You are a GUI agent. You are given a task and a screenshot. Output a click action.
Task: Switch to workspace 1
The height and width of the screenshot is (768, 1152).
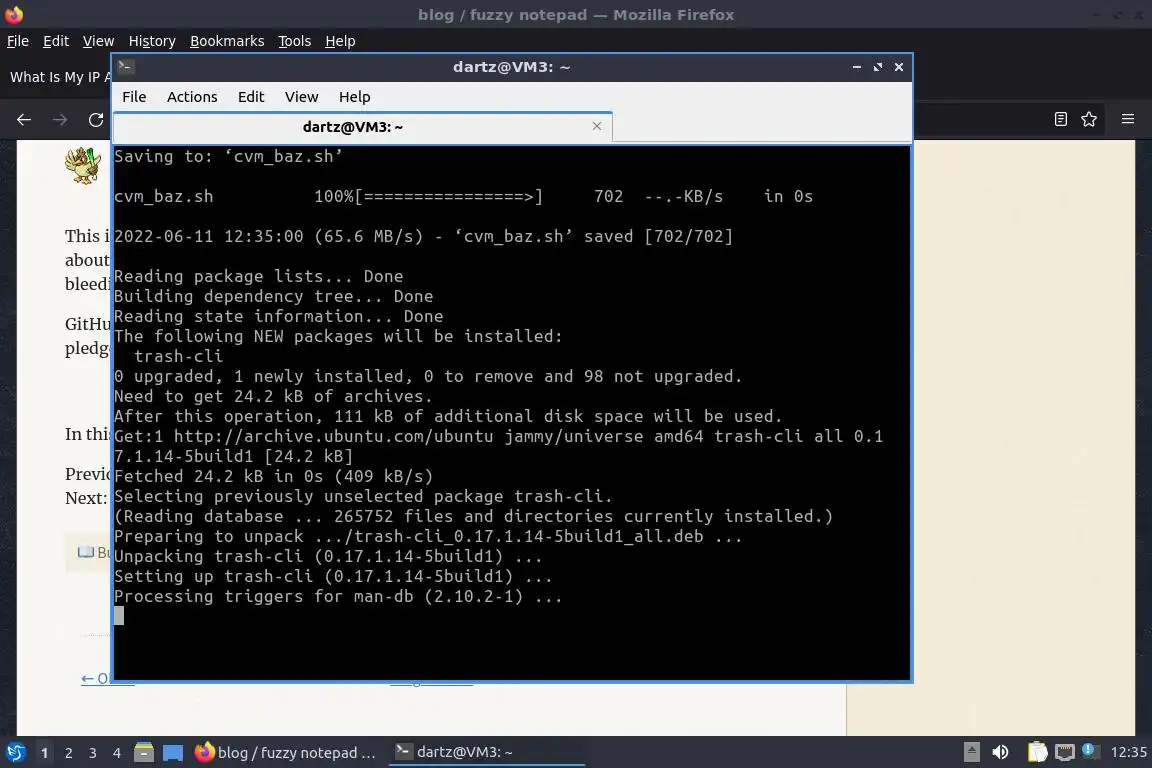pyautogui.click(x=45, y=753)
